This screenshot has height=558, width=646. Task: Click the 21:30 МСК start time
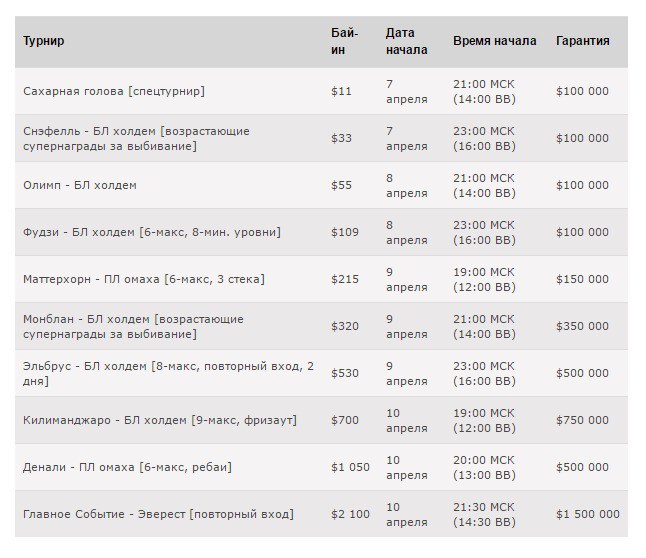(x=483, y=507)
